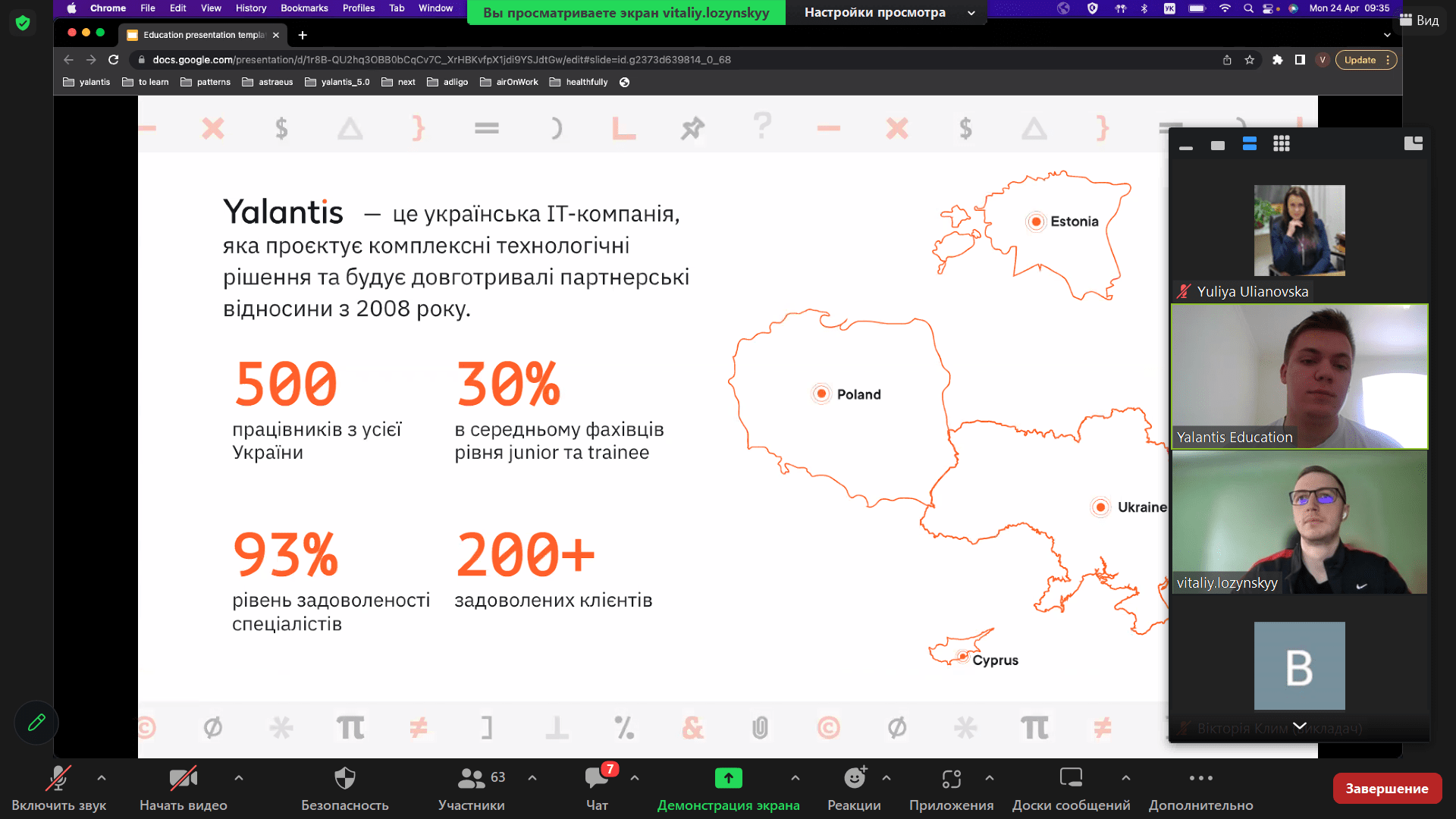
Task: Click the dock panel picture-in-picture icon
Action: (x=1414, y=143)
